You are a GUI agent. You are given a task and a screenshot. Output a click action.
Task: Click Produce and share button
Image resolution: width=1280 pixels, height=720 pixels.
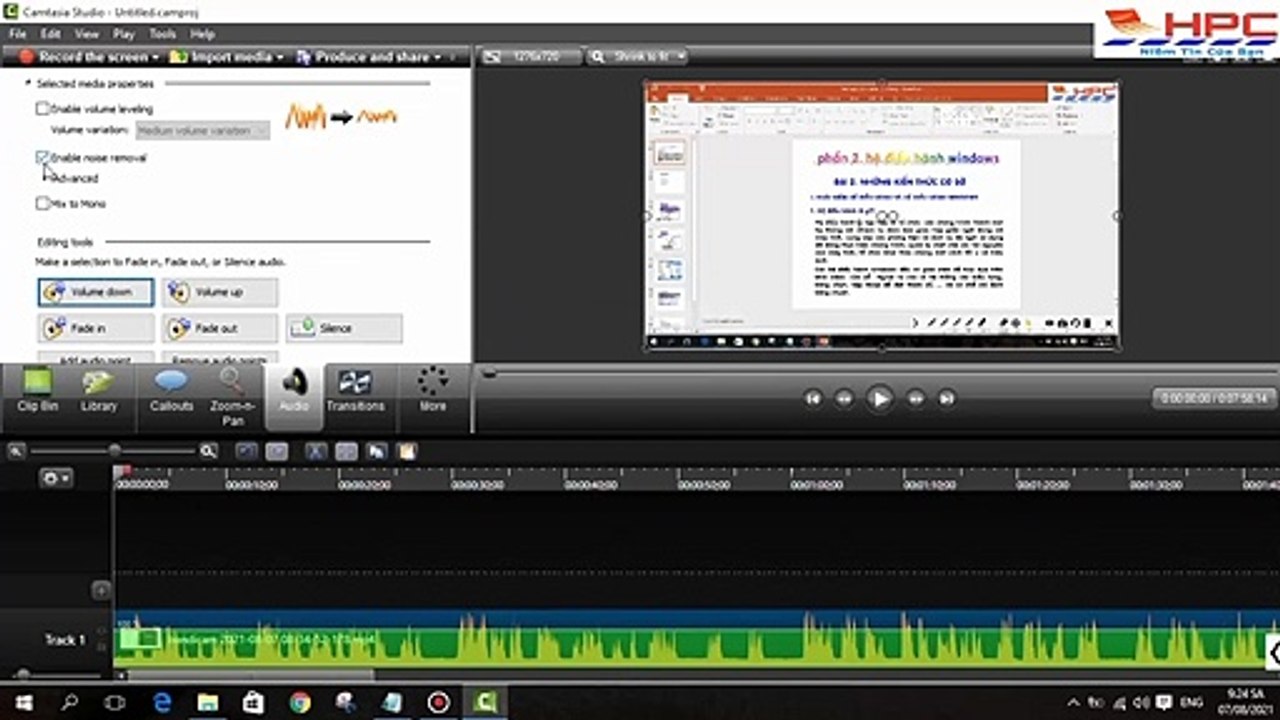(361, 57)
